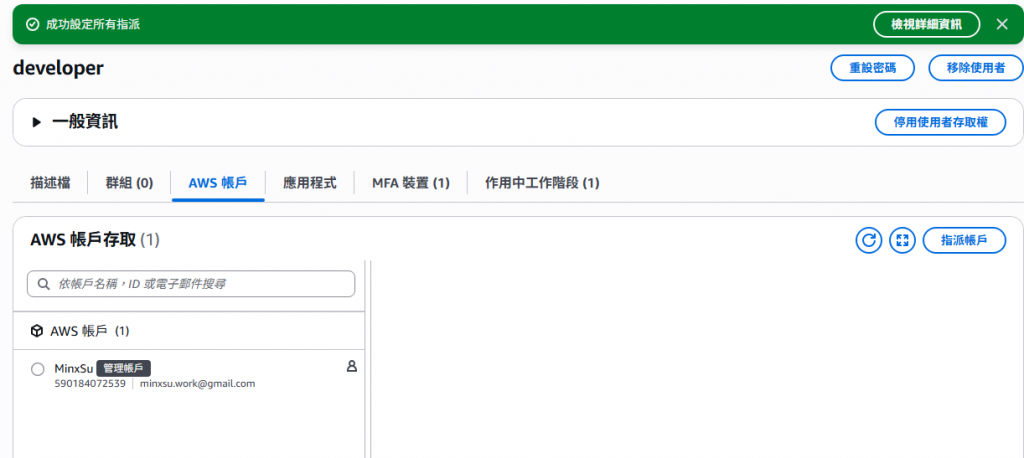
Task: Click the 移除使用者 button
Action: coord(976,68)
